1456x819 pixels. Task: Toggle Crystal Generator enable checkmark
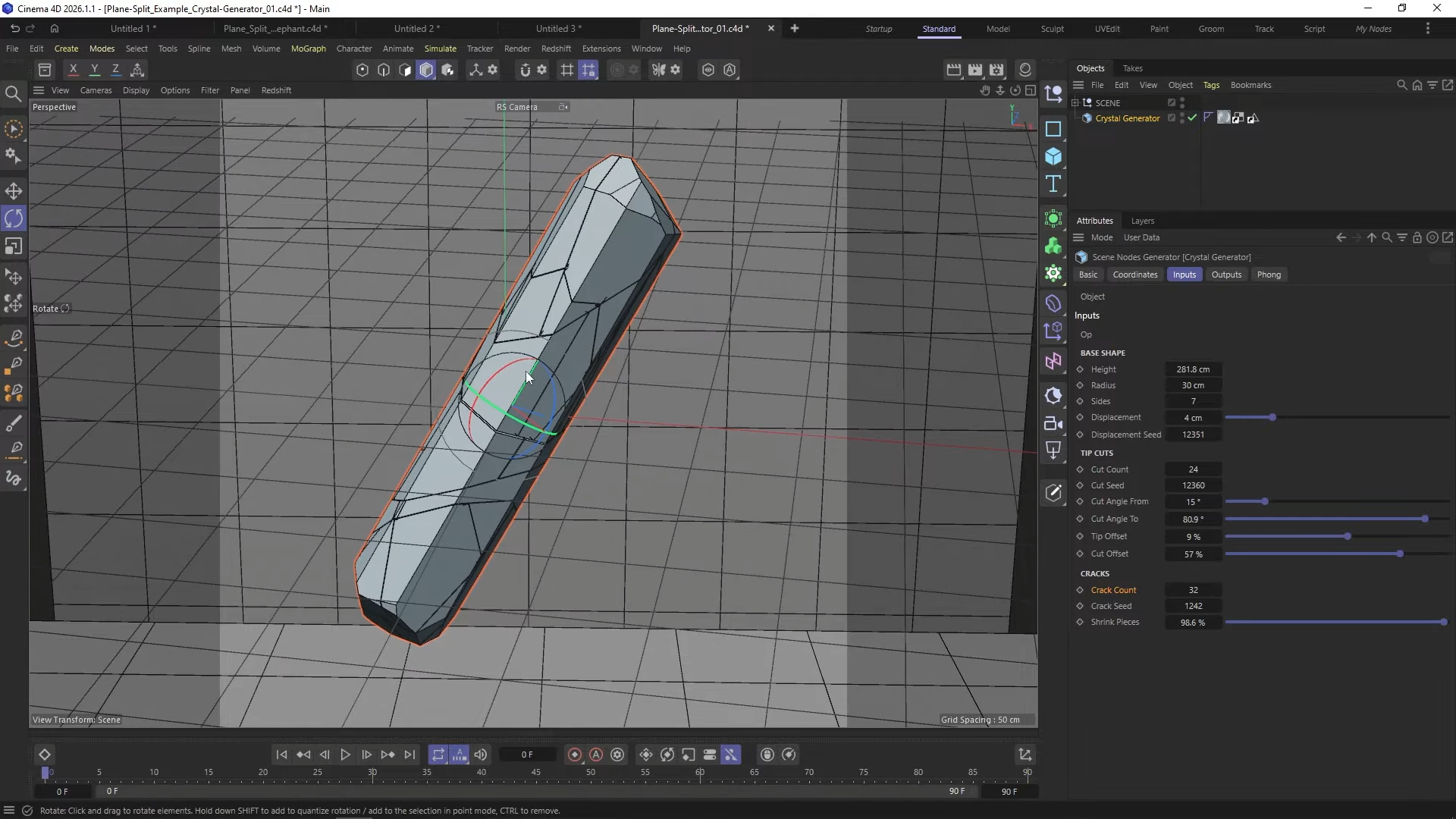coord(1192,118)
